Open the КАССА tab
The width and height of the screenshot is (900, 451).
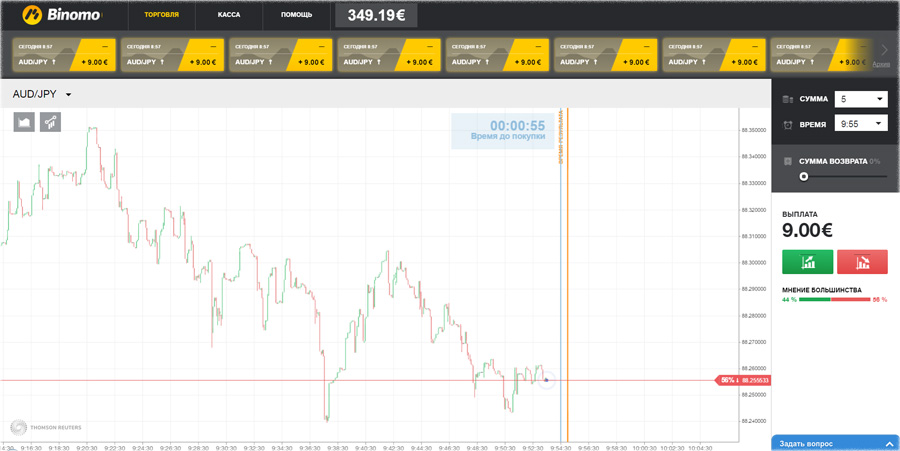229,15
